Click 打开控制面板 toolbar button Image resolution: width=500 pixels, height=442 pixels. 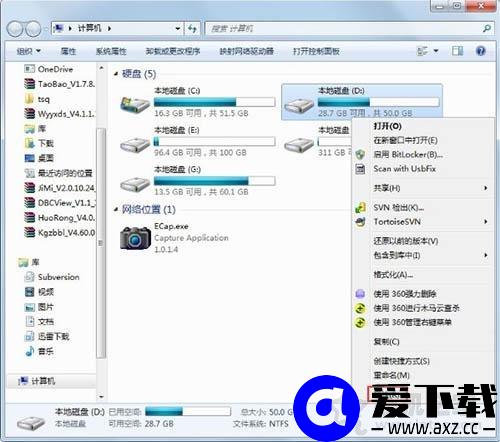point(316,51)
